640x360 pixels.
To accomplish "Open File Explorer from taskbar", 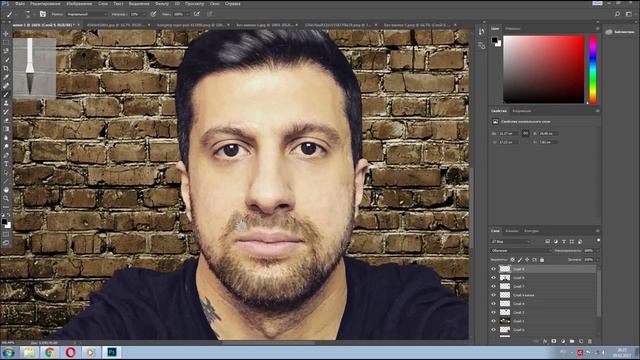I will coord(29,352).
